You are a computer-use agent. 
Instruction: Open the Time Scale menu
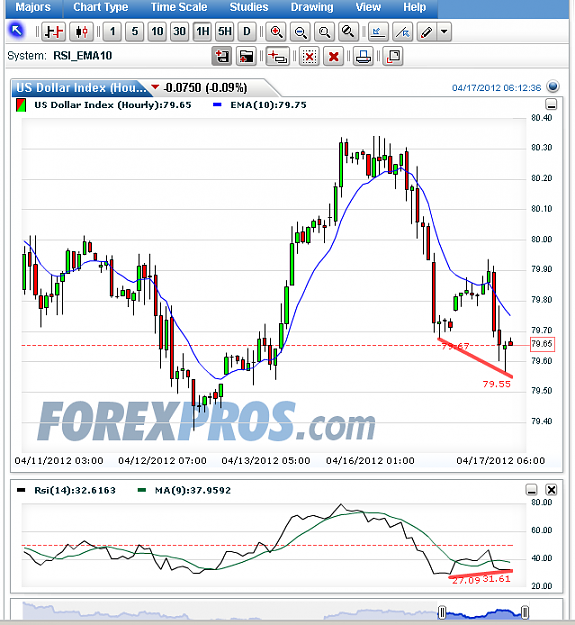(179, 7)
